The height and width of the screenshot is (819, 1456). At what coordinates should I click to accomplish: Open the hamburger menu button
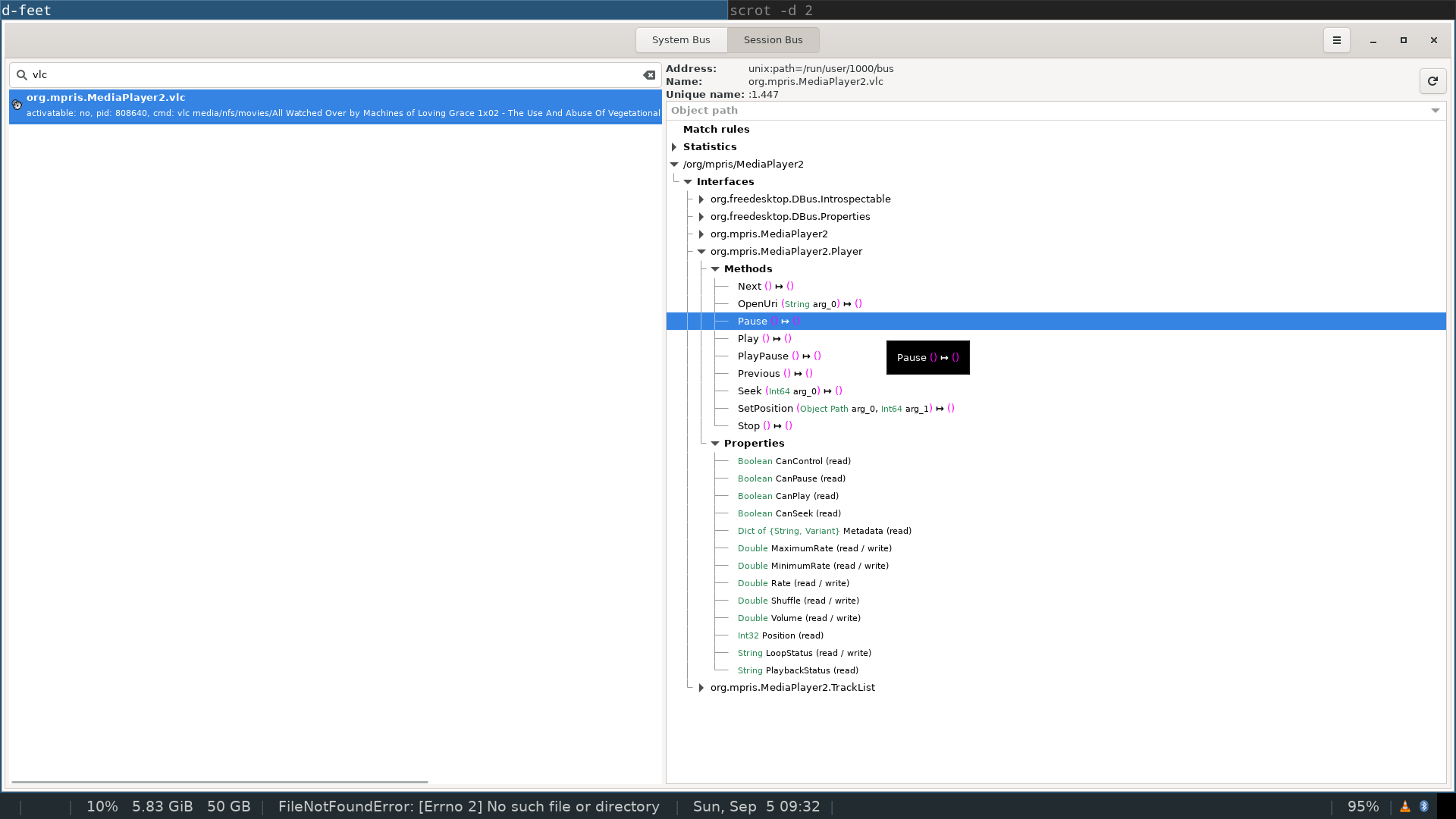click(x=1336, y=40)
